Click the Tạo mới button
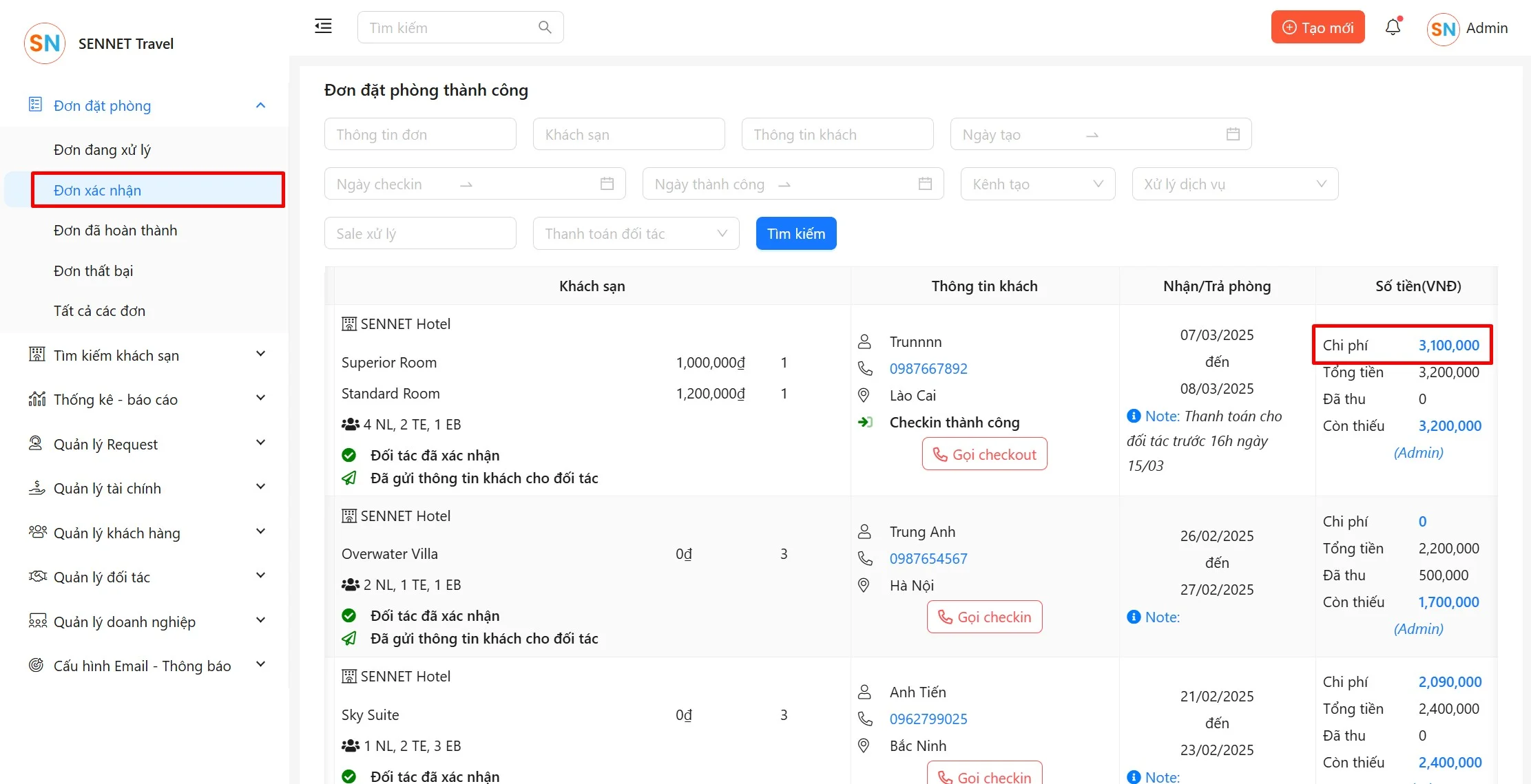This screenshot has width=1531, height=784. click(1317, 28)
